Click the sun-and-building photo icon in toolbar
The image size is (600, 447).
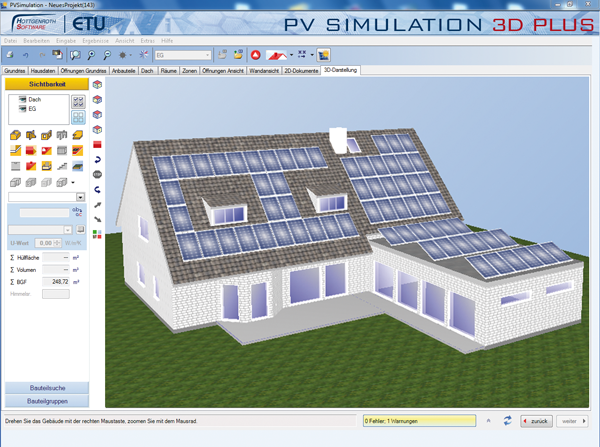coord(323,55)
